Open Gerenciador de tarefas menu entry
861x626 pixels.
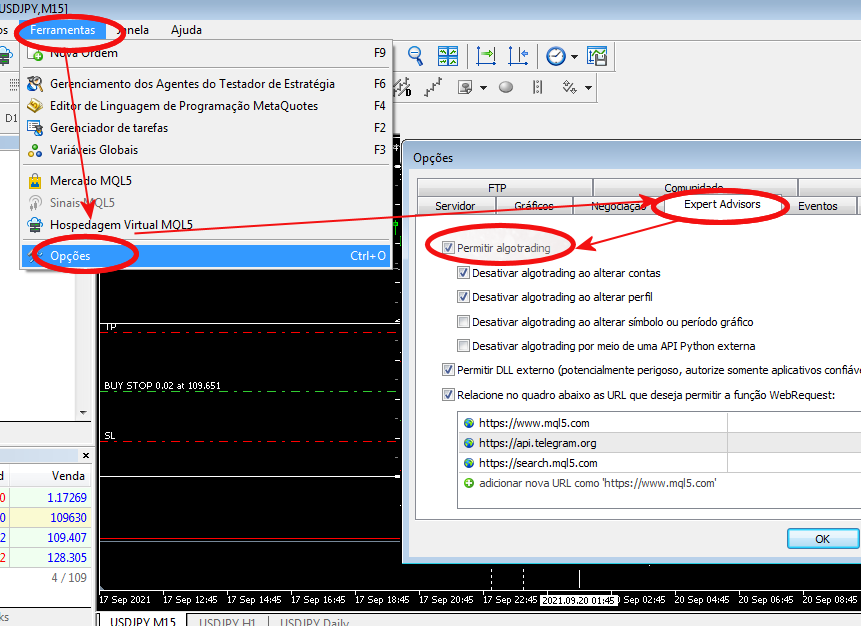(x=206, y=127)
